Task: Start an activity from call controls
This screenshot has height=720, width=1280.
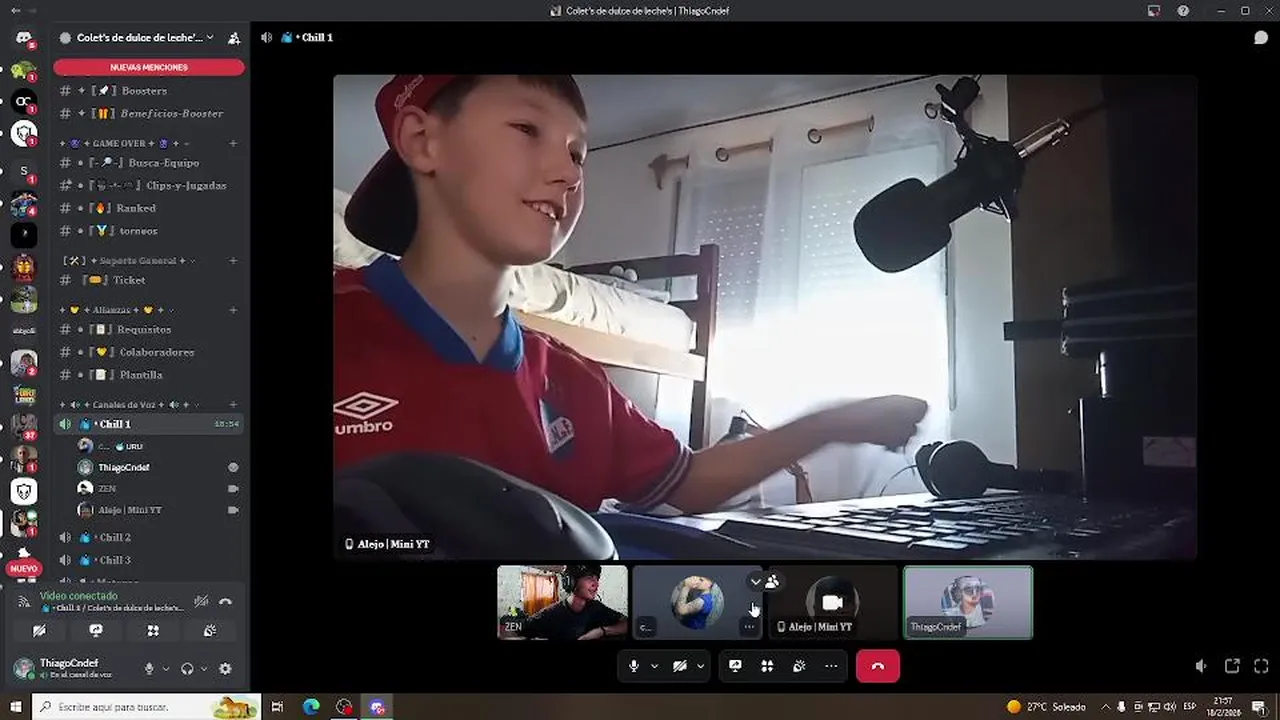Action: pyautogui.click(x=767, y=666)
